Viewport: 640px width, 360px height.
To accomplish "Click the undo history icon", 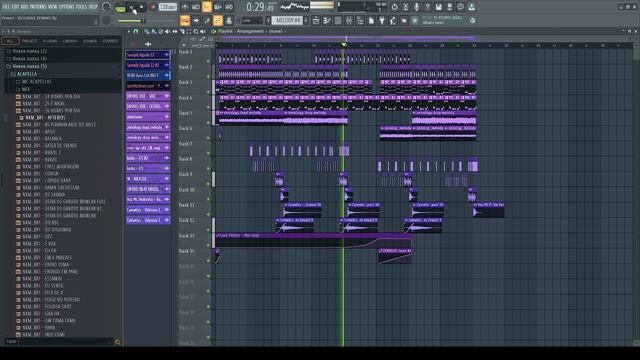I will tap(394, 7).
